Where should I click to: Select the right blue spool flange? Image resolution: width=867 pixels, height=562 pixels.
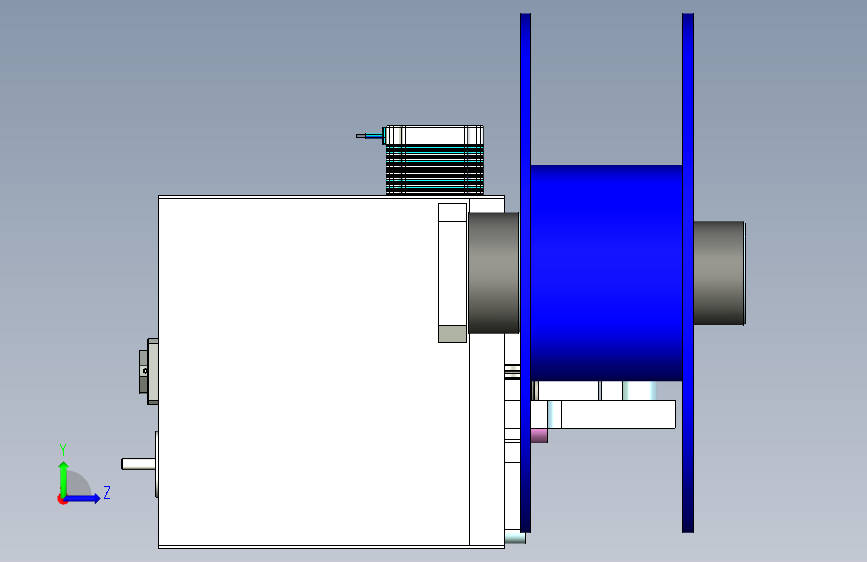pos(688,273)
